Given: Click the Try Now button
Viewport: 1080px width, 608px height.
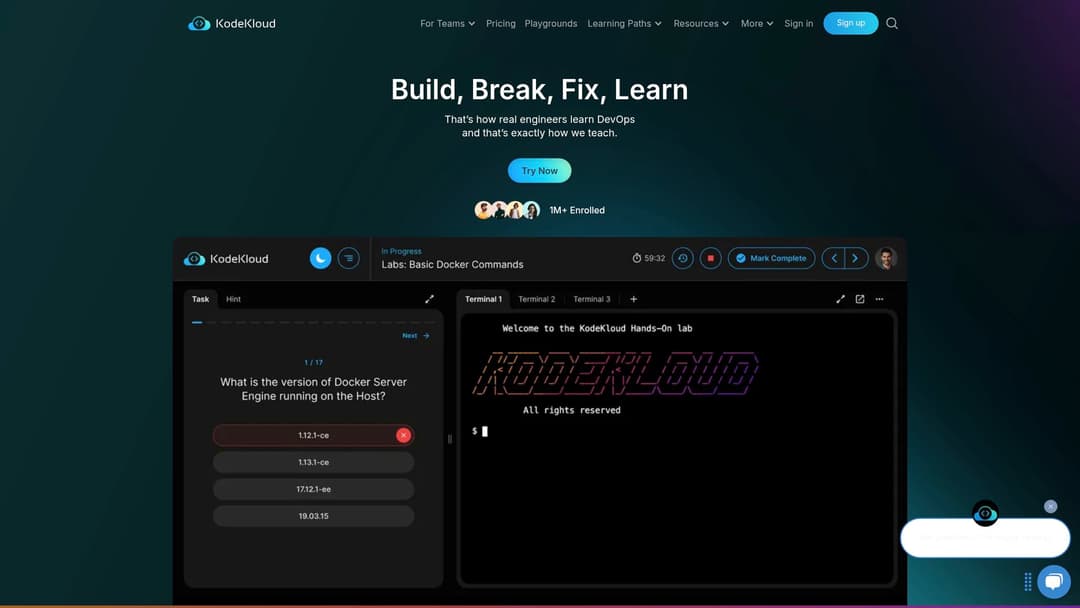Looking at the screenshot, I should point(539,171).
